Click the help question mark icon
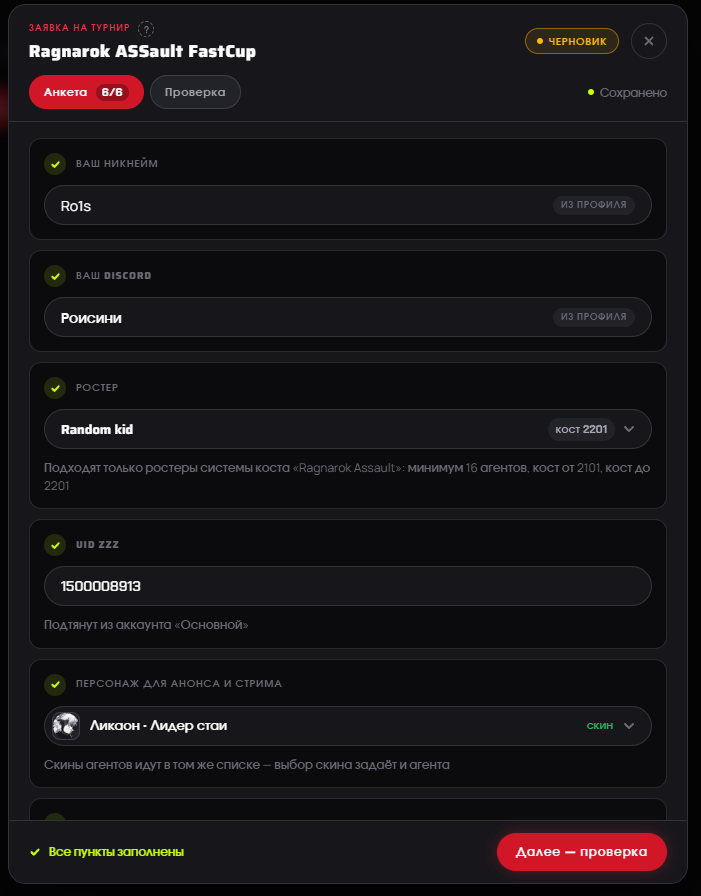 (146, 28)
